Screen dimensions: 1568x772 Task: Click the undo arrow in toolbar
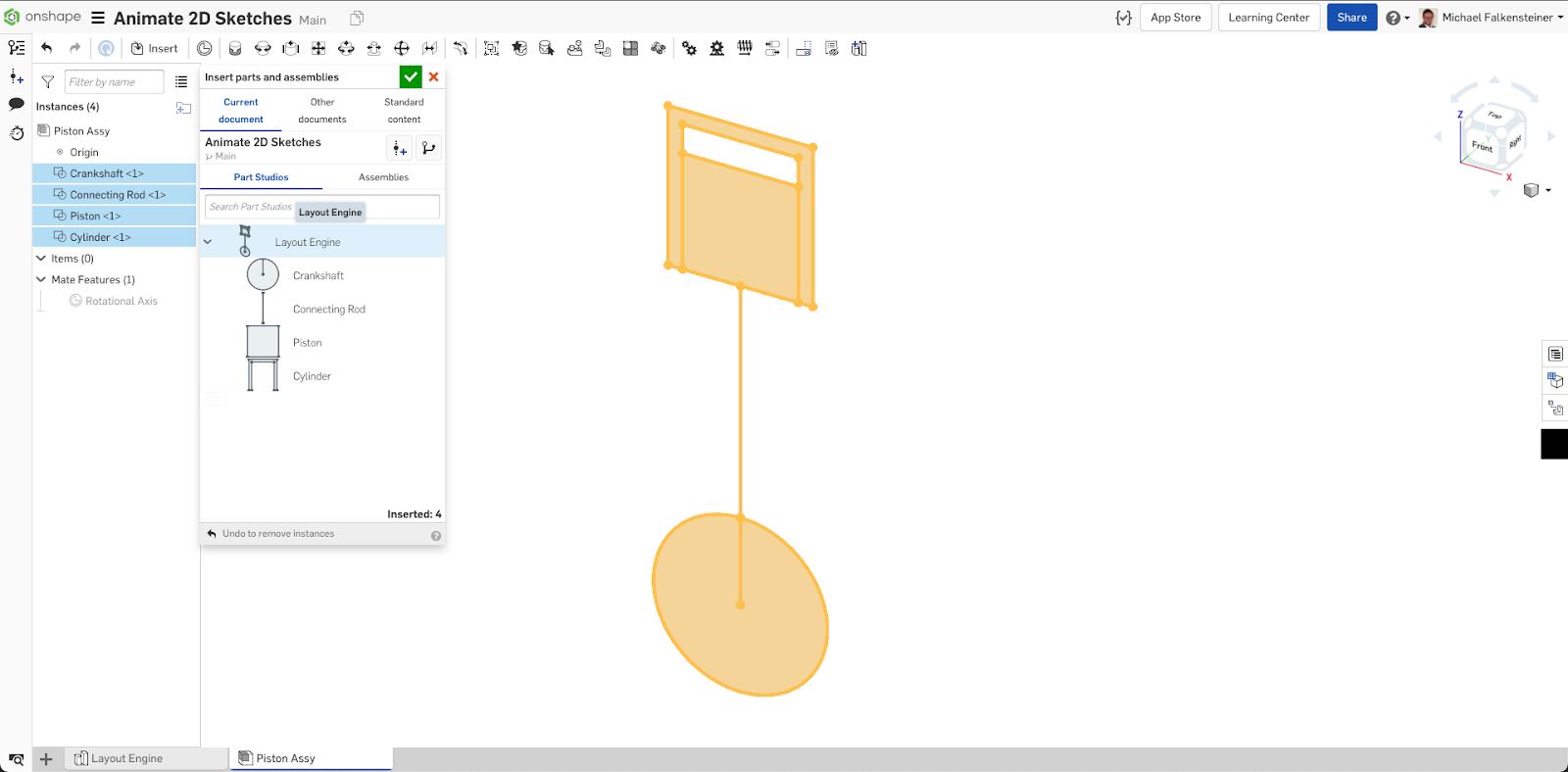pyautogui.click(x=46, y=48)
